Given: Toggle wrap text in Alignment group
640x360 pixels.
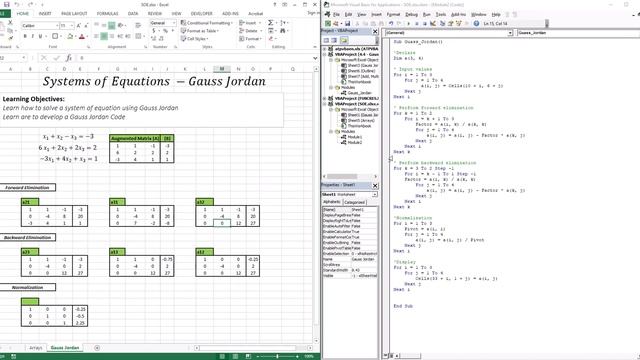Looking at the screenshot, I should 138,25.
